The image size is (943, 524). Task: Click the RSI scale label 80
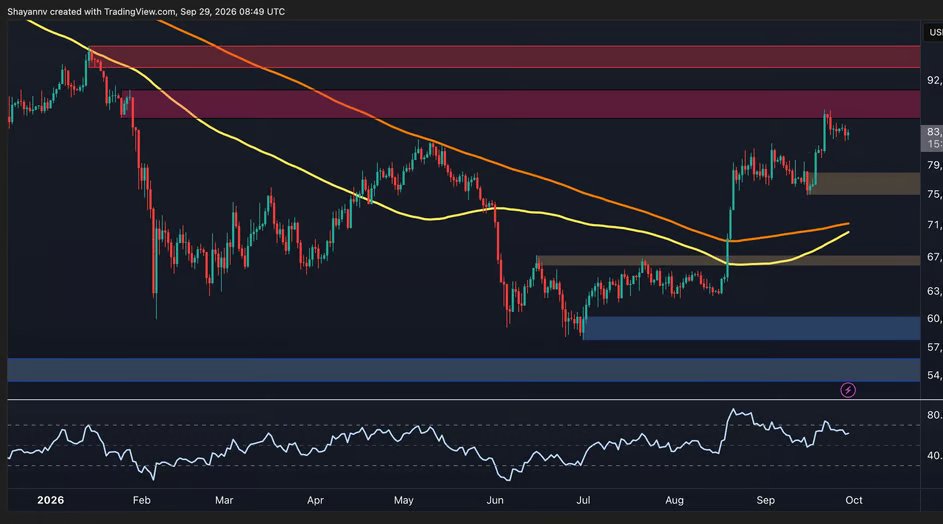(x=935, y=415)
